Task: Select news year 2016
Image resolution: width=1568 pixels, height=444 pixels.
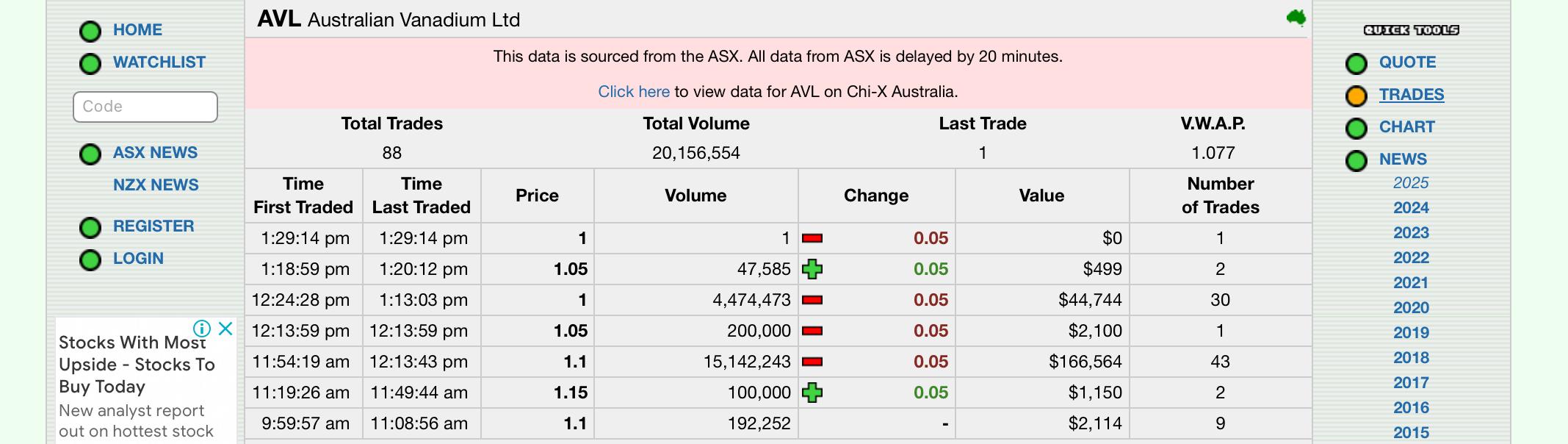Action: 1411,408
